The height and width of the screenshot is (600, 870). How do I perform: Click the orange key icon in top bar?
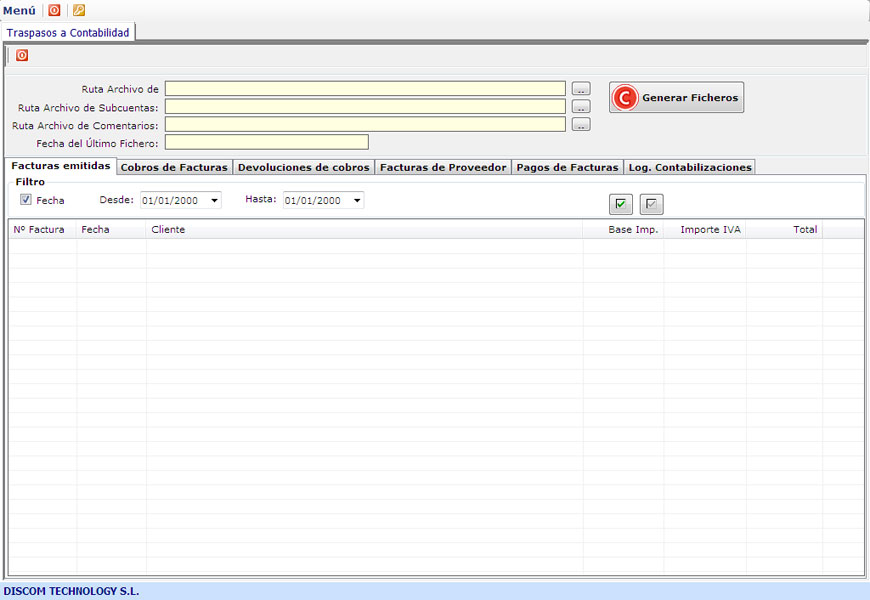(x=79, y=10)
